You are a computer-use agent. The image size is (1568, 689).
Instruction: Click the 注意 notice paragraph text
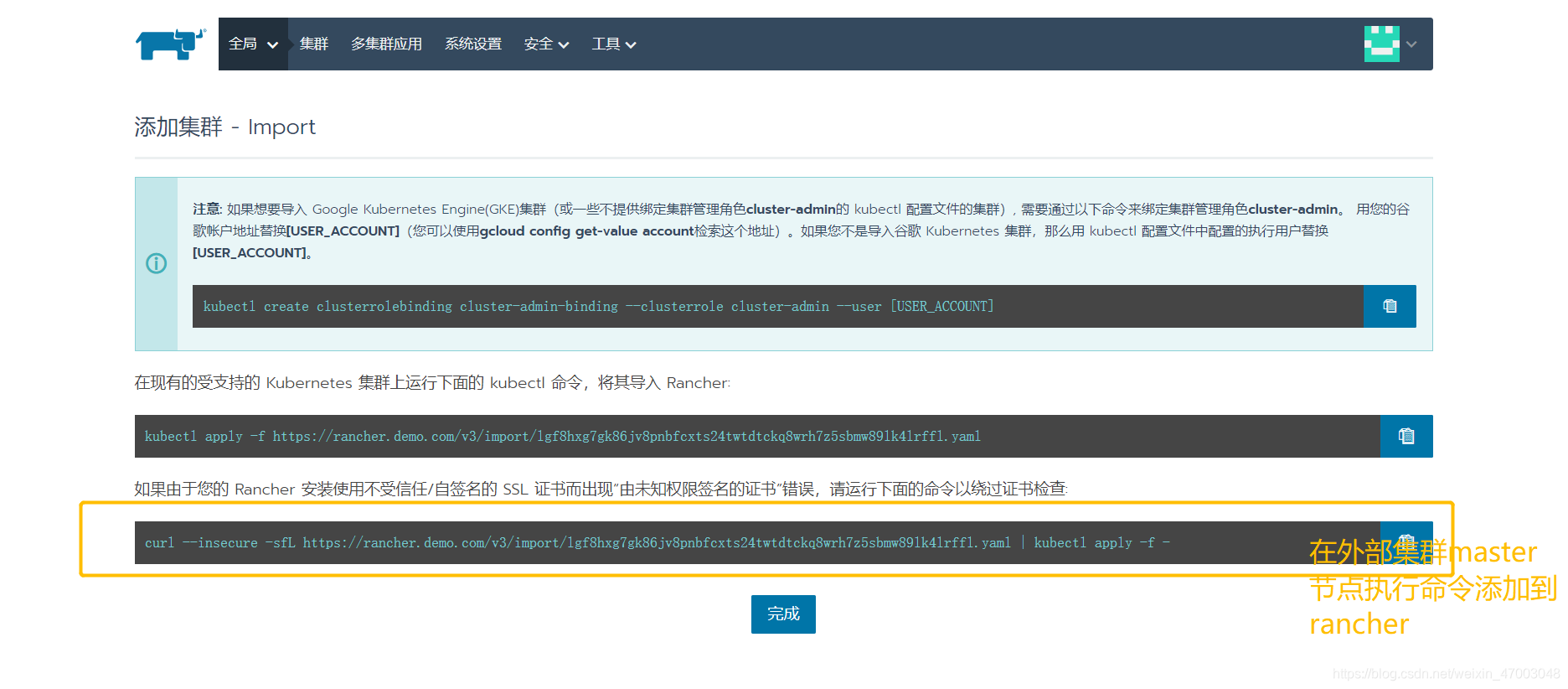(801, 231)
